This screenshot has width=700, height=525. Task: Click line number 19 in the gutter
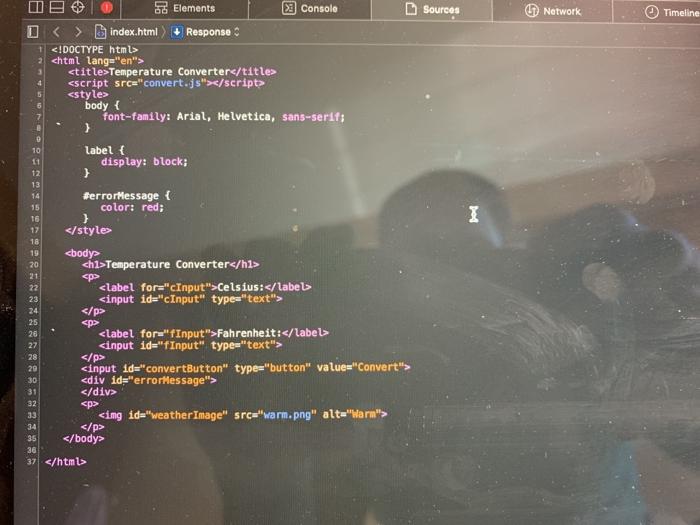pos(34,253)
